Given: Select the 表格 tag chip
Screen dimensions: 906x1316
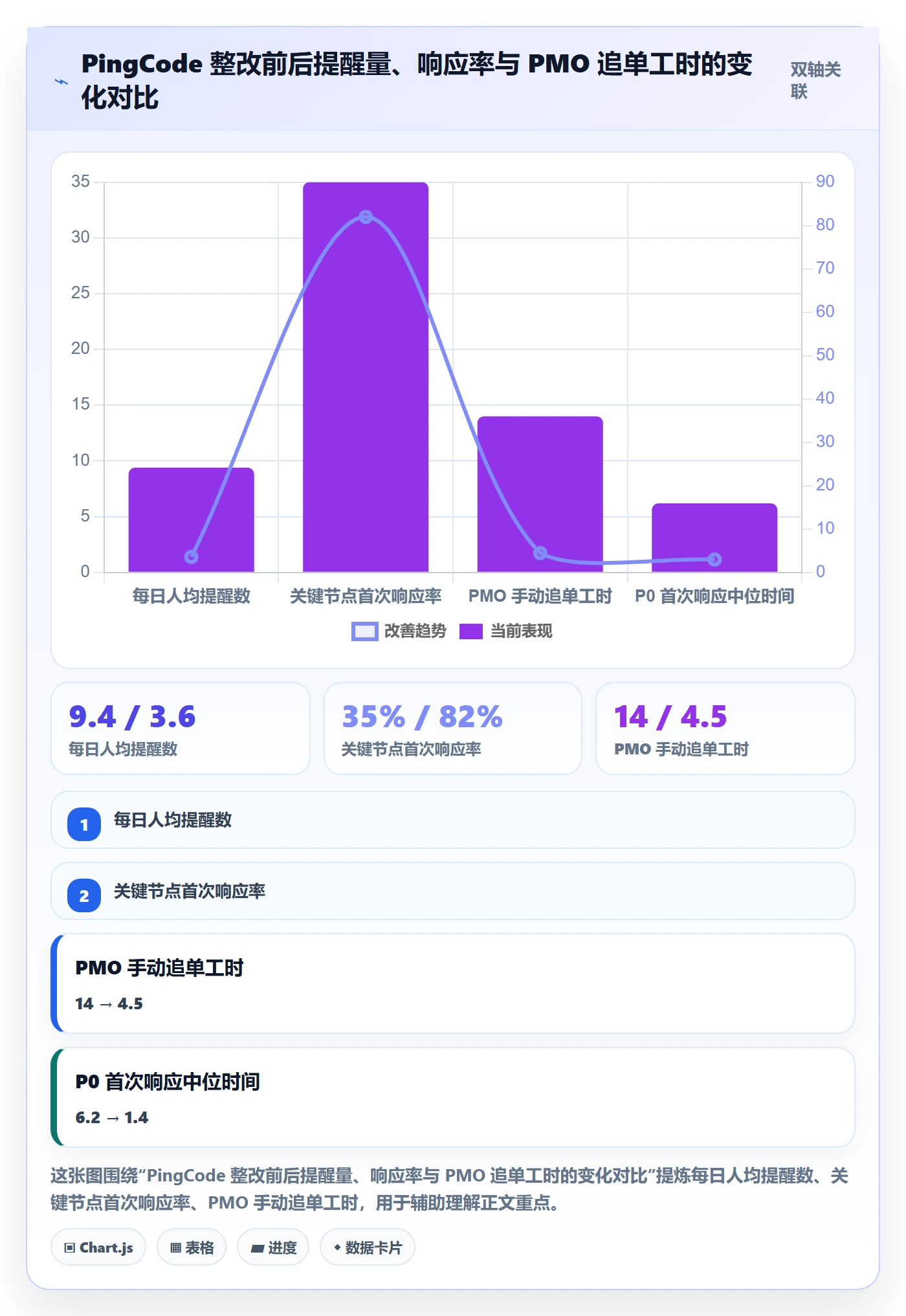Looking at the screenshot, I should (x=192, y=1247).
